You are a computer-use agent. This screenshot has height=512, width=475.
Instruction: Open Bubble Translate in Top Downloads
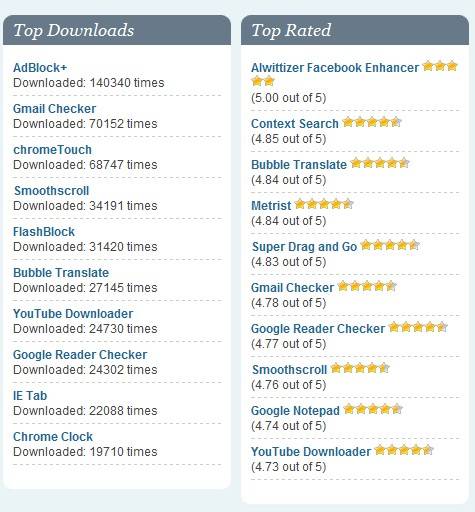click(x=61, y=273)
